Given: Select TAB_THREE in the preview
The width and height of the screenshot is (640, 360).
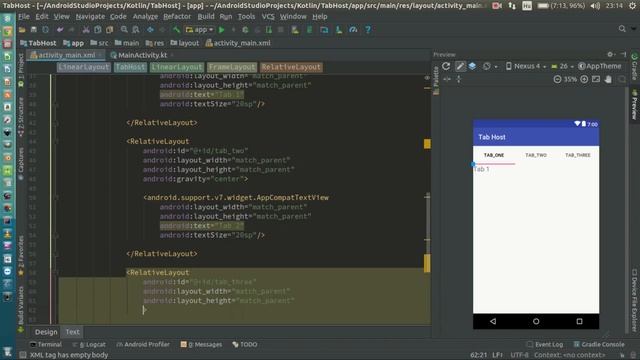Looking at the screenshot, I should 578,155.
